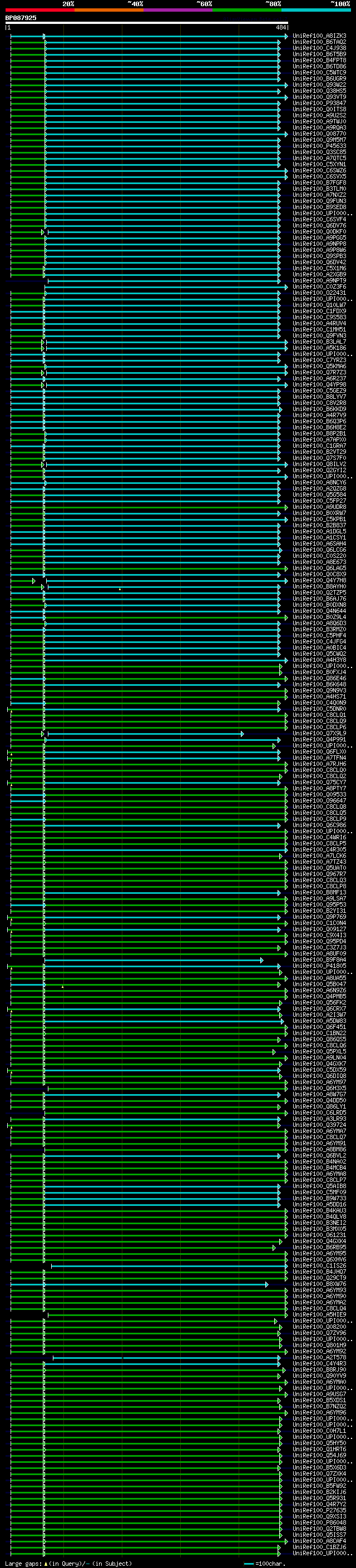Pick the UniRef100_Q86E46 hit label
356x1568 pixels.
point(319,678)
